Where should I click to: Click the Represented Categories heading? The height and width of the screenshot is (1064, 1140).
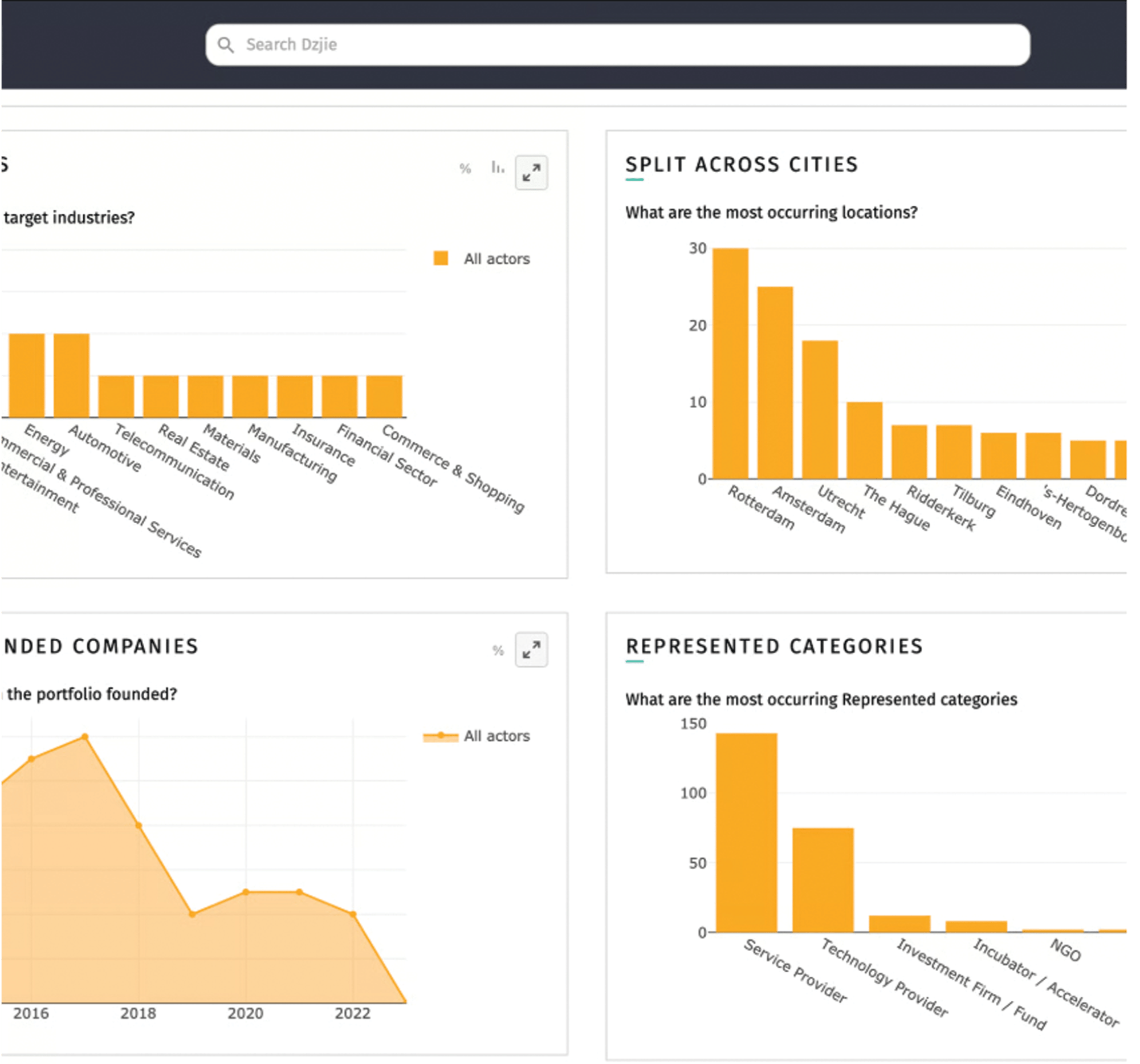pyautogui.click(x=774, y=647)
